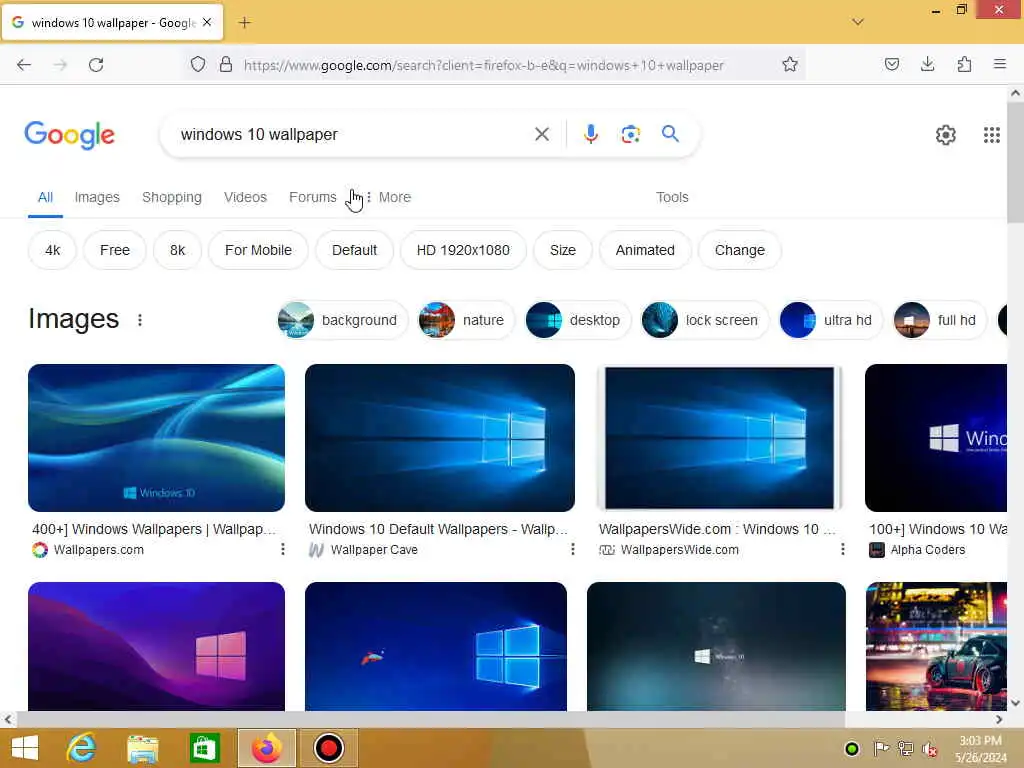Open the Alpha Coders wallpaper thumbnail
1024x768 pixels.
click(936, 438)
